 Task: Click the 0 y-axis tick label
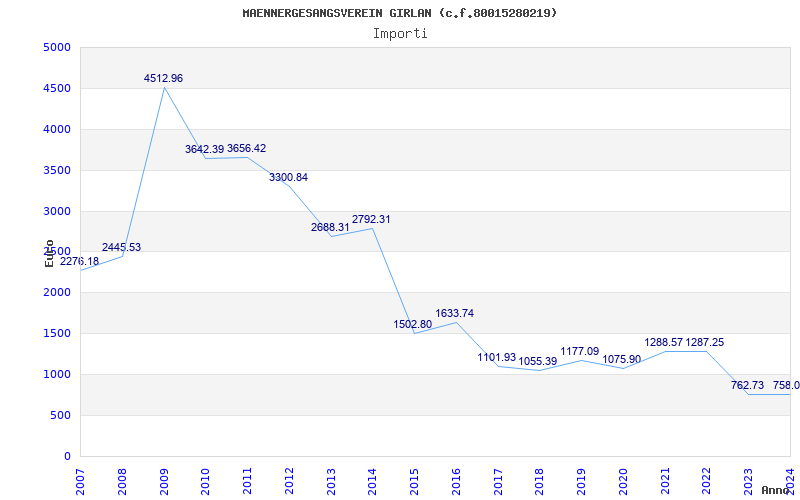[67, 456]
